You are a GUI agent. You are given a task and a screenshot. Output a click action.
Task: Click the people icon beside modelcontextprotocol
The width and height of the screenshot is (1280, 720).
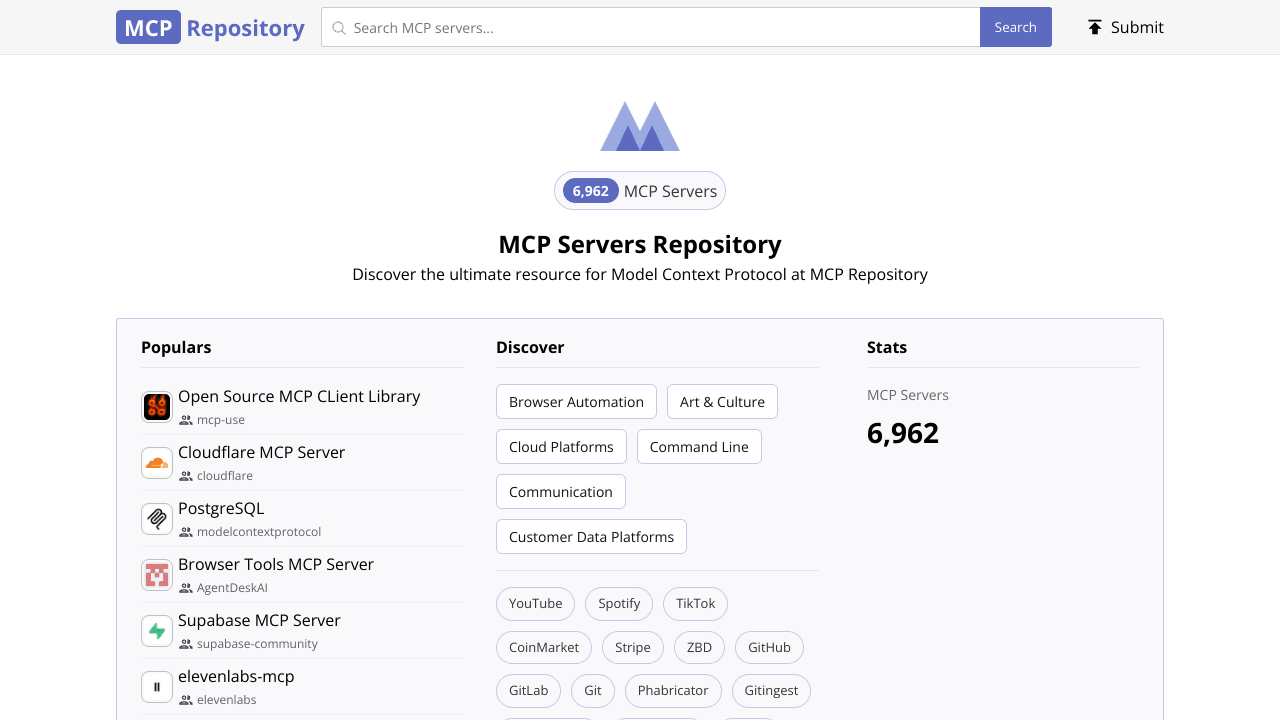coord(186,532)
